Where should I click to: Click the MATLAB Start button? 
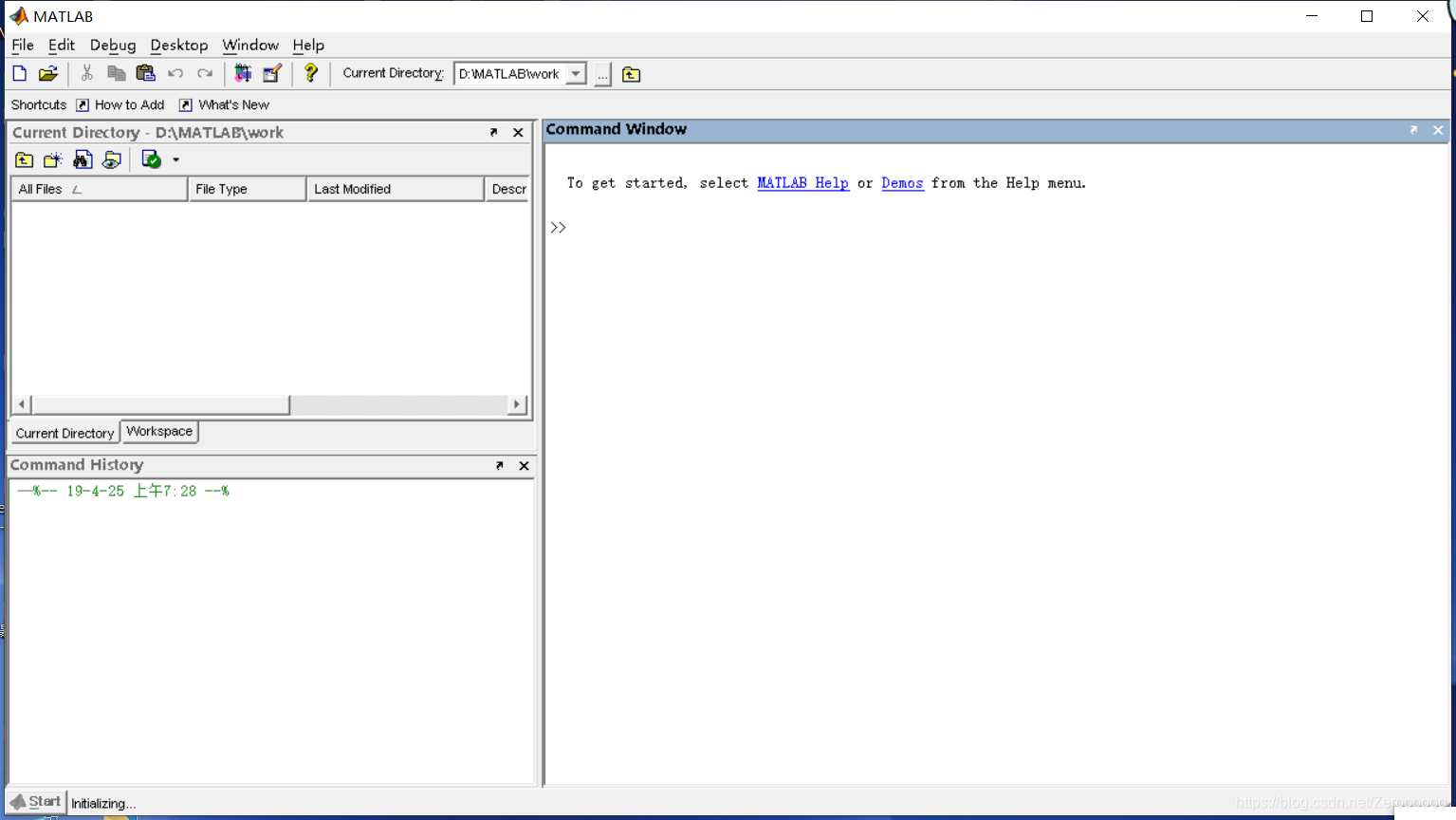pyautogui.click(x=36, y=802)
